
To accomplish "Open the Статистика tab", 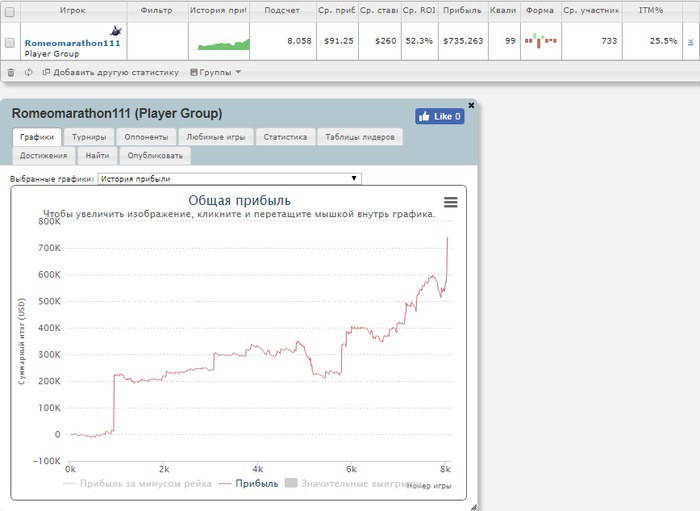I will 285,137.
